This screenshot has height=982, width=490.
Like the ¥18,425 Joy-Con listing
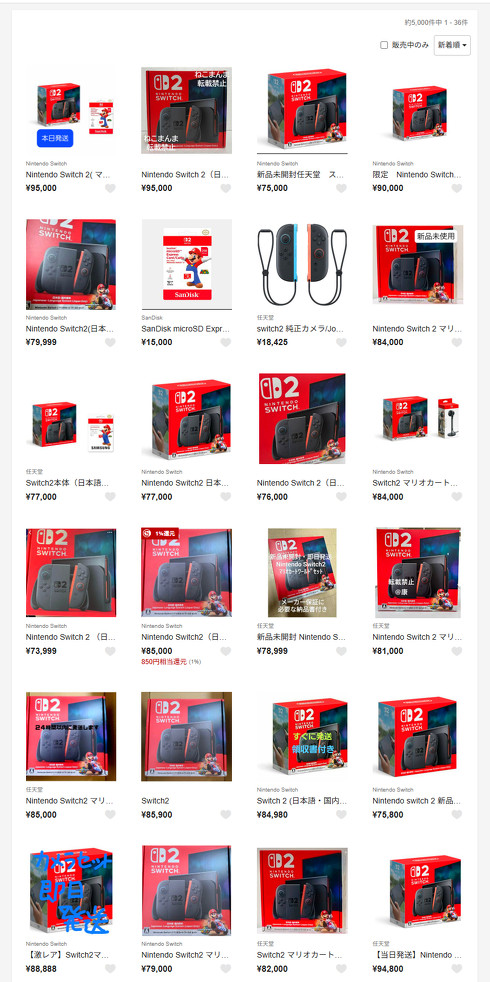341,342
